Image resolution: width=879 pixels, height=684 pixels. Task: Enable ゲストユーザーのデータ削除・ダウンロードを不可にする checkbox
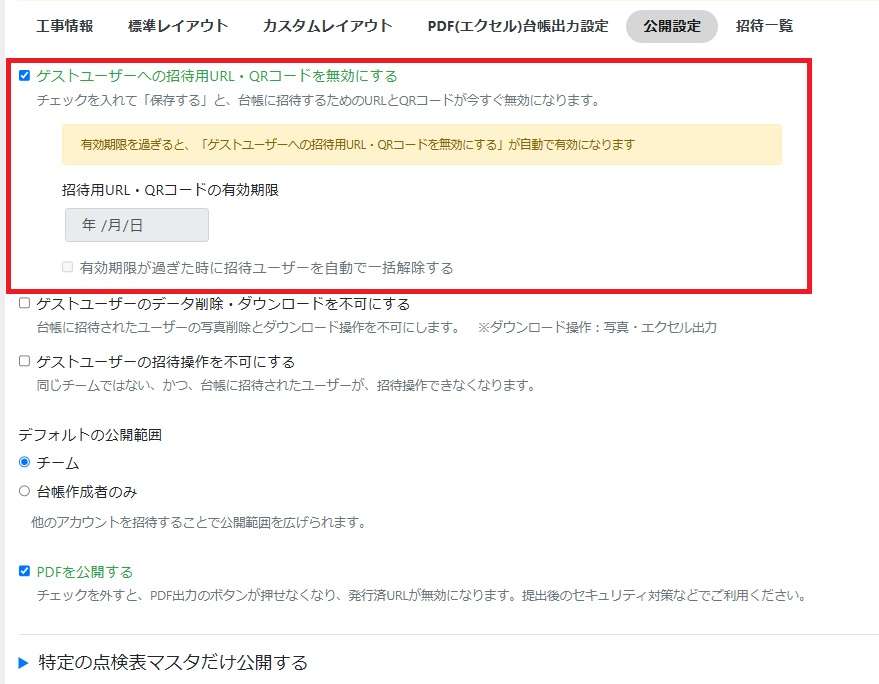24,303
